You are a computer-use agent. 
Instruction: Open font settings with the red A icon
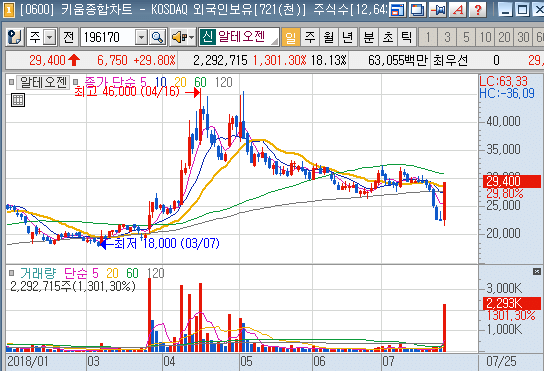tap(458, 10)
